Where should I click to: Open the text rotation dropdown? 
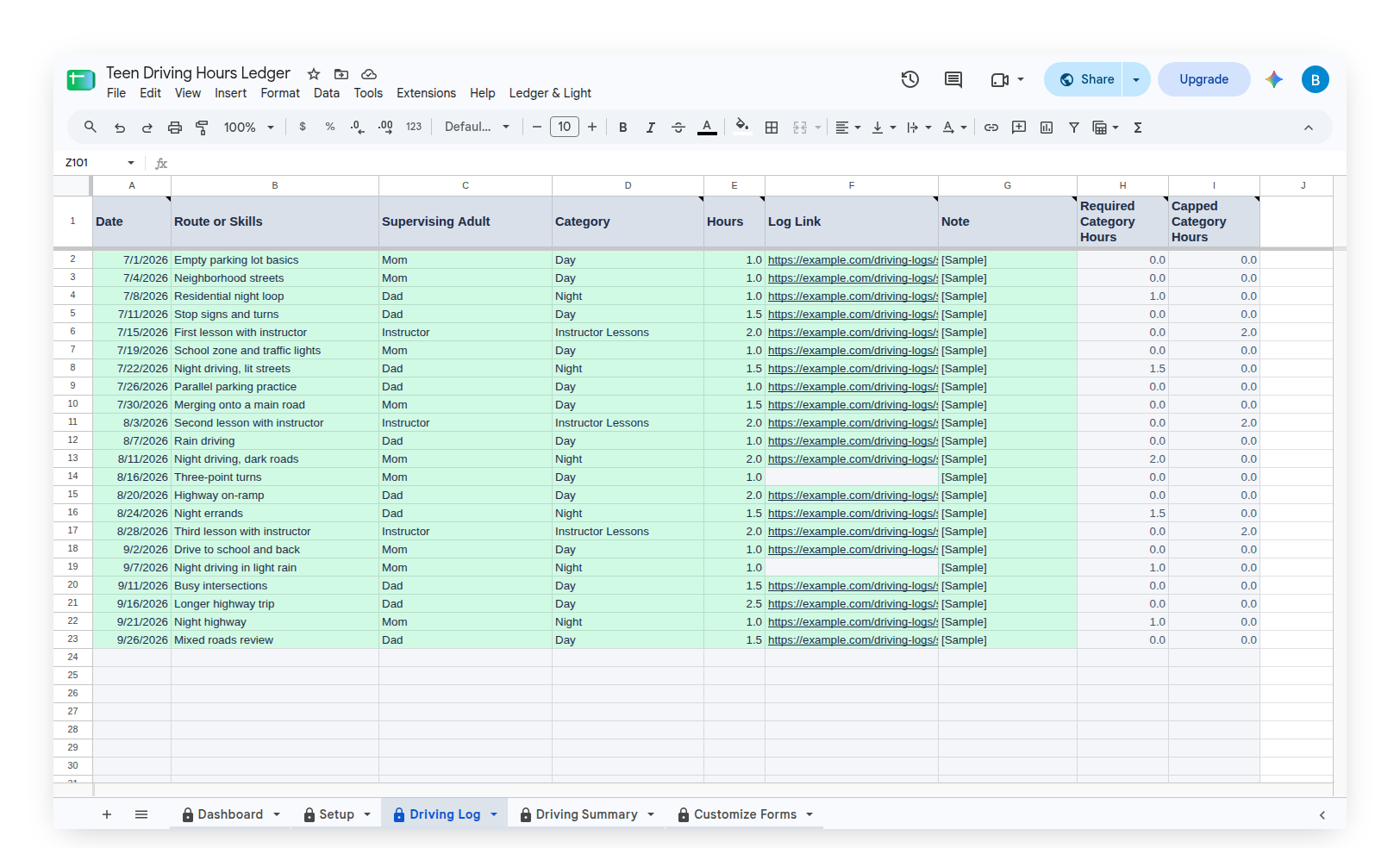point(954,128)
